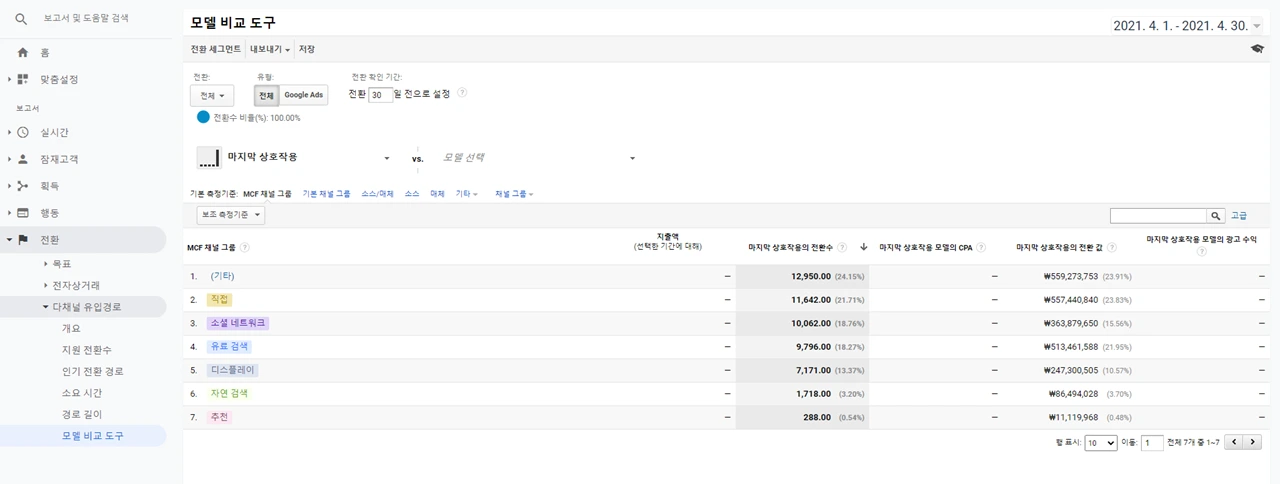The width and height of the screenshot is (1280, 484).
Task: Click the 직접 channel label
Action: [218, 300]
